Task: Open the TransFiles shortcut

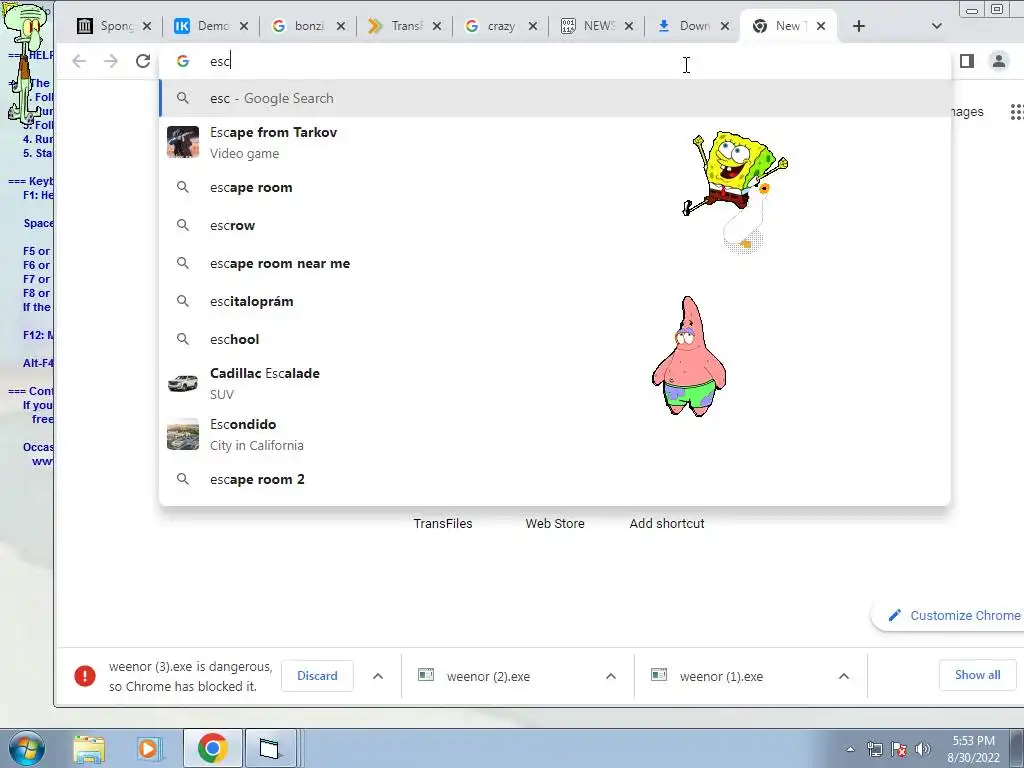Action: (x=443, y=524)
